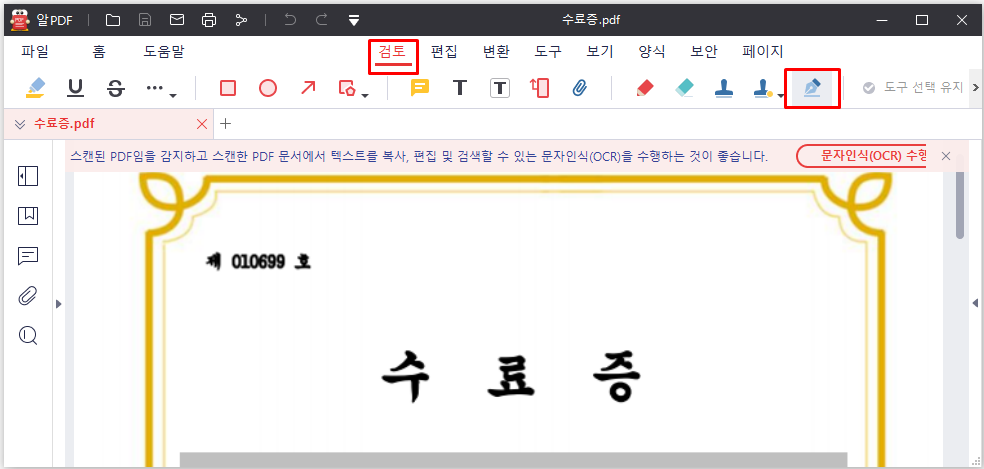Redo the last action
Image resolution: width=984 pixels, height=469 pixels.
(x=322, y=20)
